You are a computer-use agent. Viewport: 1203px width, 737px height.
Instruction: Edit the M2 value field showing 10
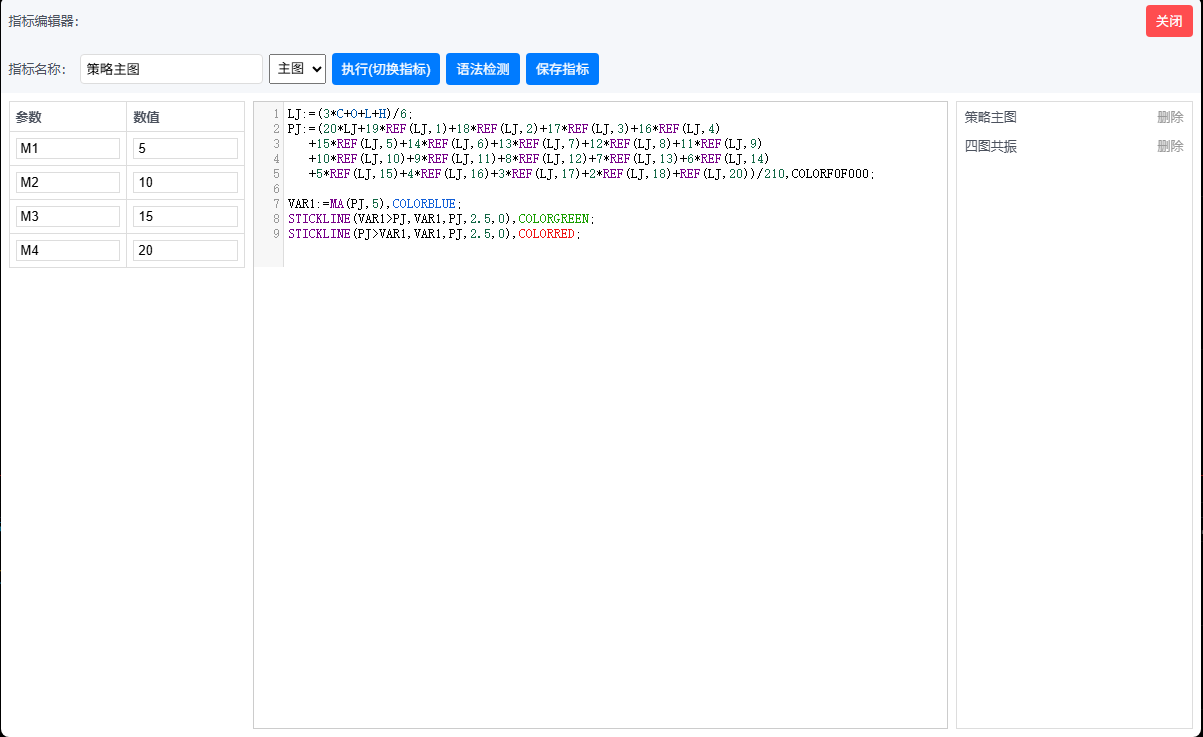pyautogui.click(x=185, y=182)
